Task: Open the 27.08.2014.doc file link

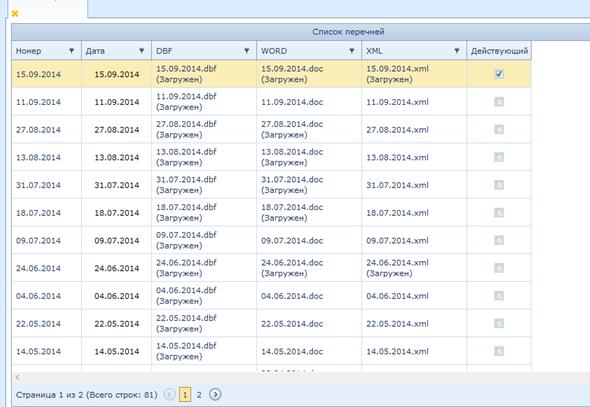Action: pos(292,124)
